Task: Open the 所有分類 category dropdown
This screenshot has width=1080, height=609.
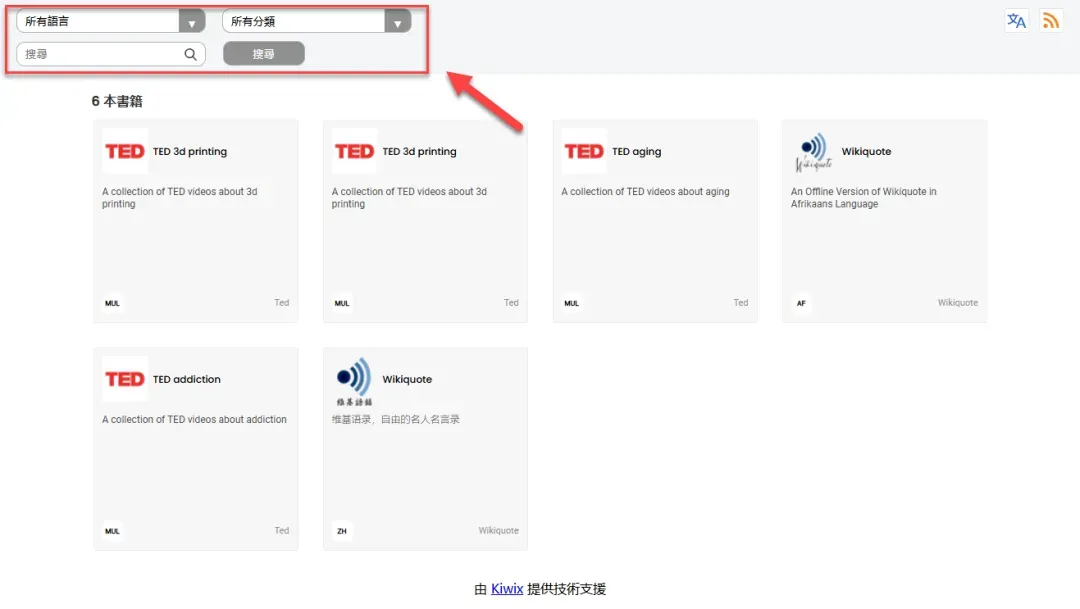Action: pos(316,21)
